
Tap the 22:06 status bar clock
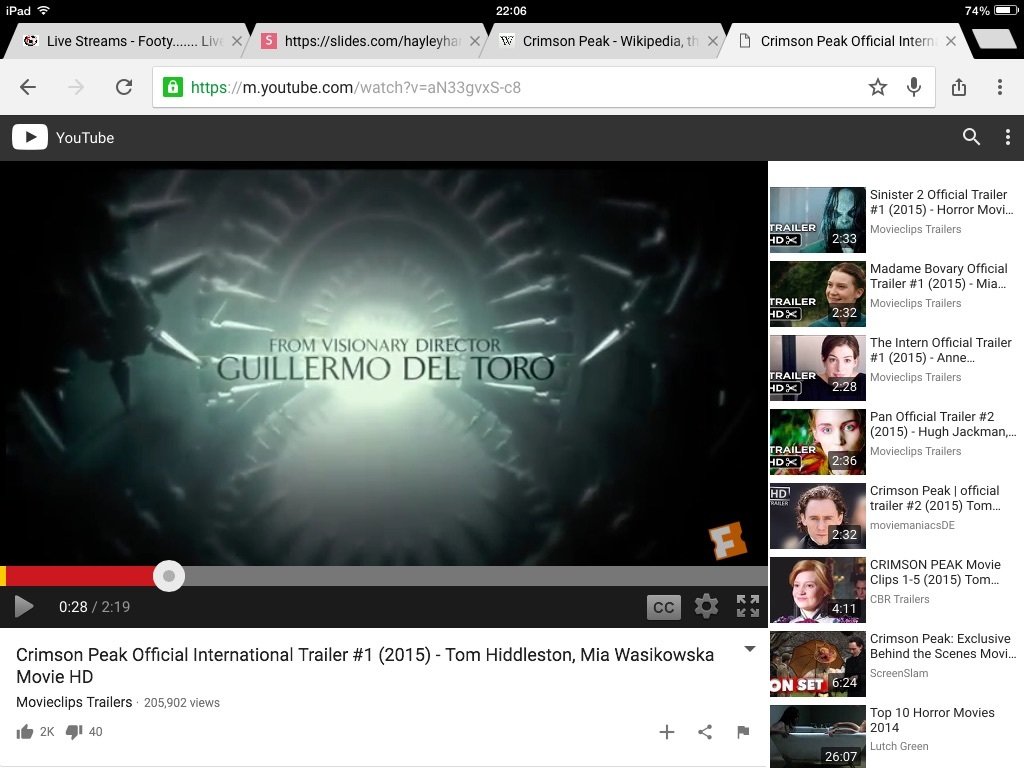coord(511,10)
